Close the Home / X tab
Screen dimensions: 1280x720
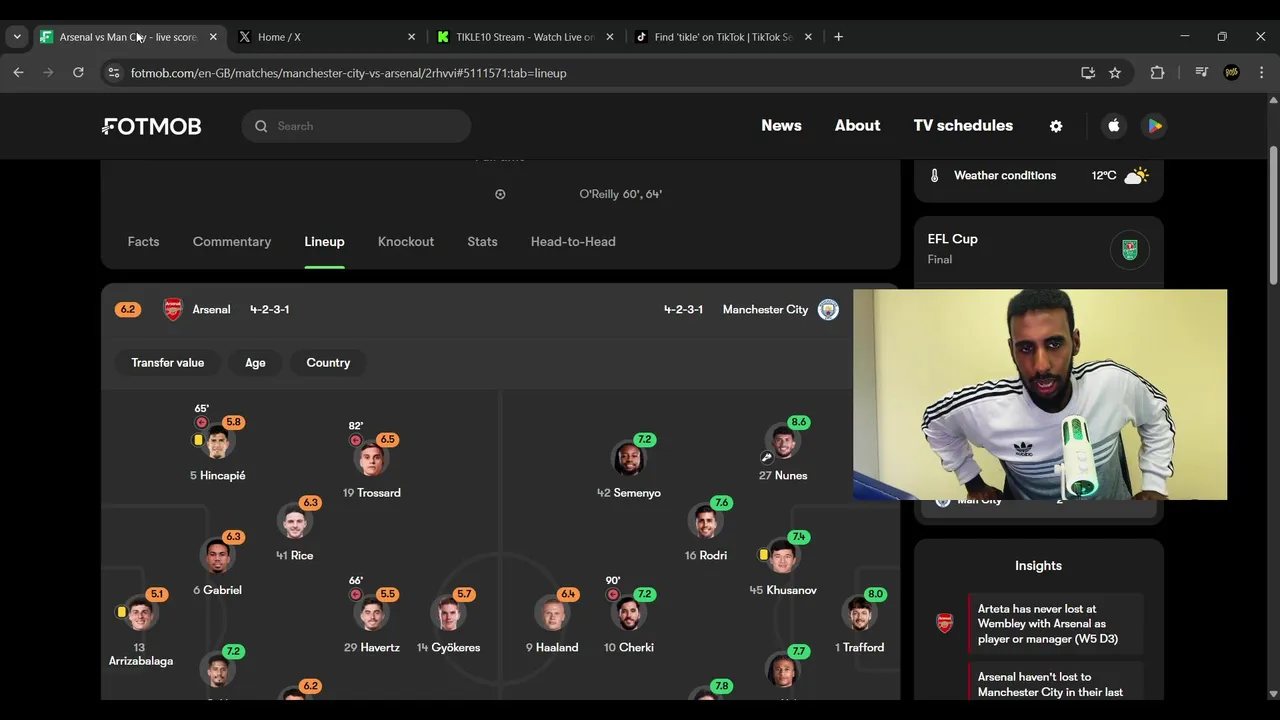point(411,37)
